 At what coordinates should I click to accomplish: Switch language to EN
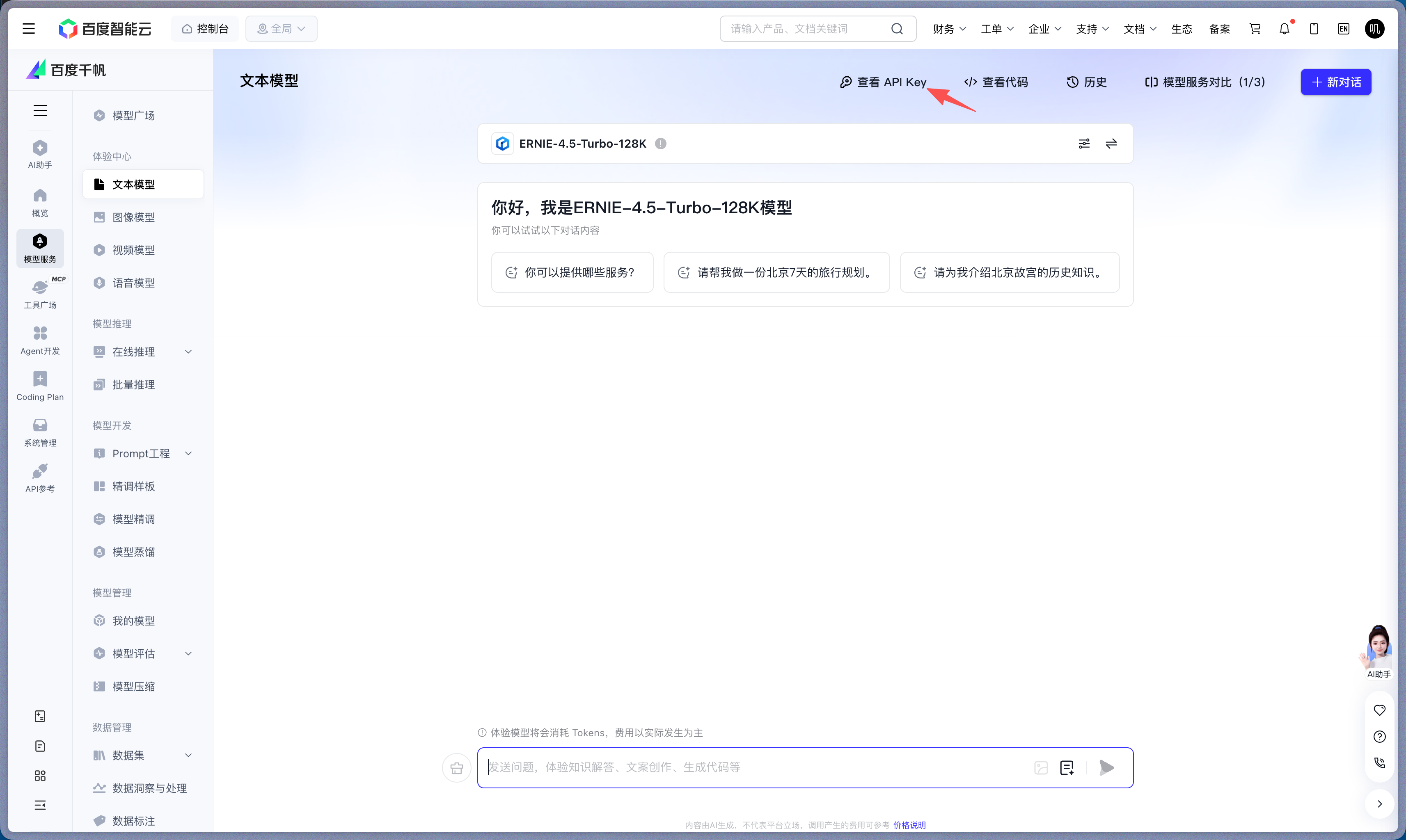1344,28
